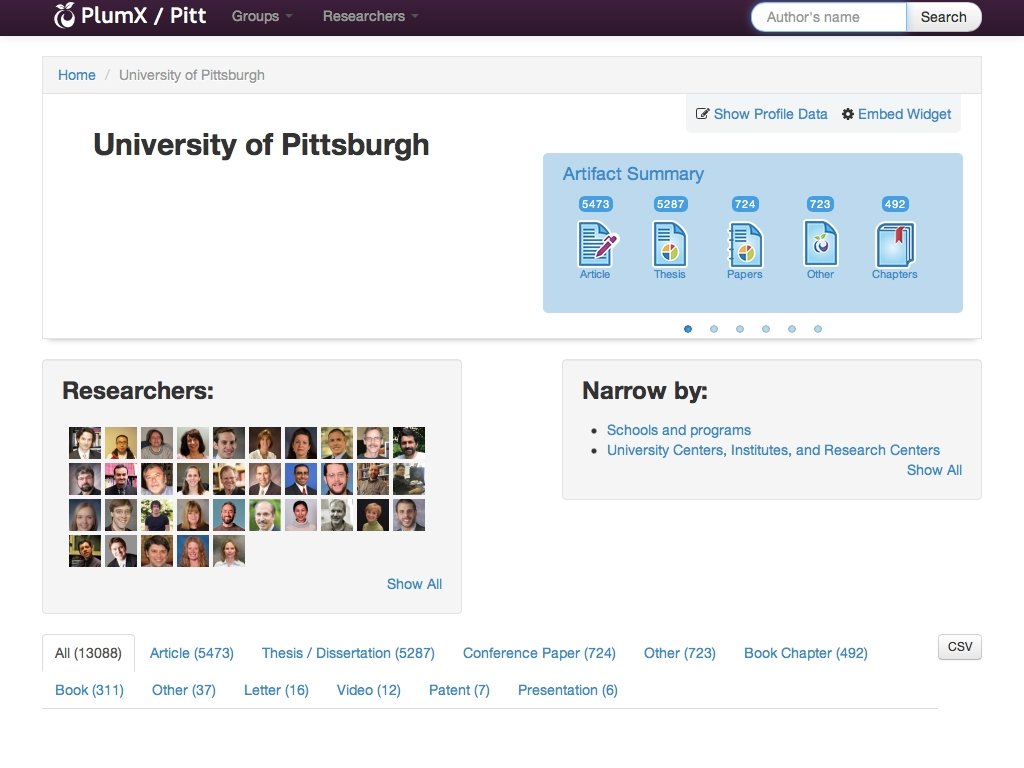Open the Video (12) tab
The height and width of the screenshot is (768, 1024).
[368, 690]
